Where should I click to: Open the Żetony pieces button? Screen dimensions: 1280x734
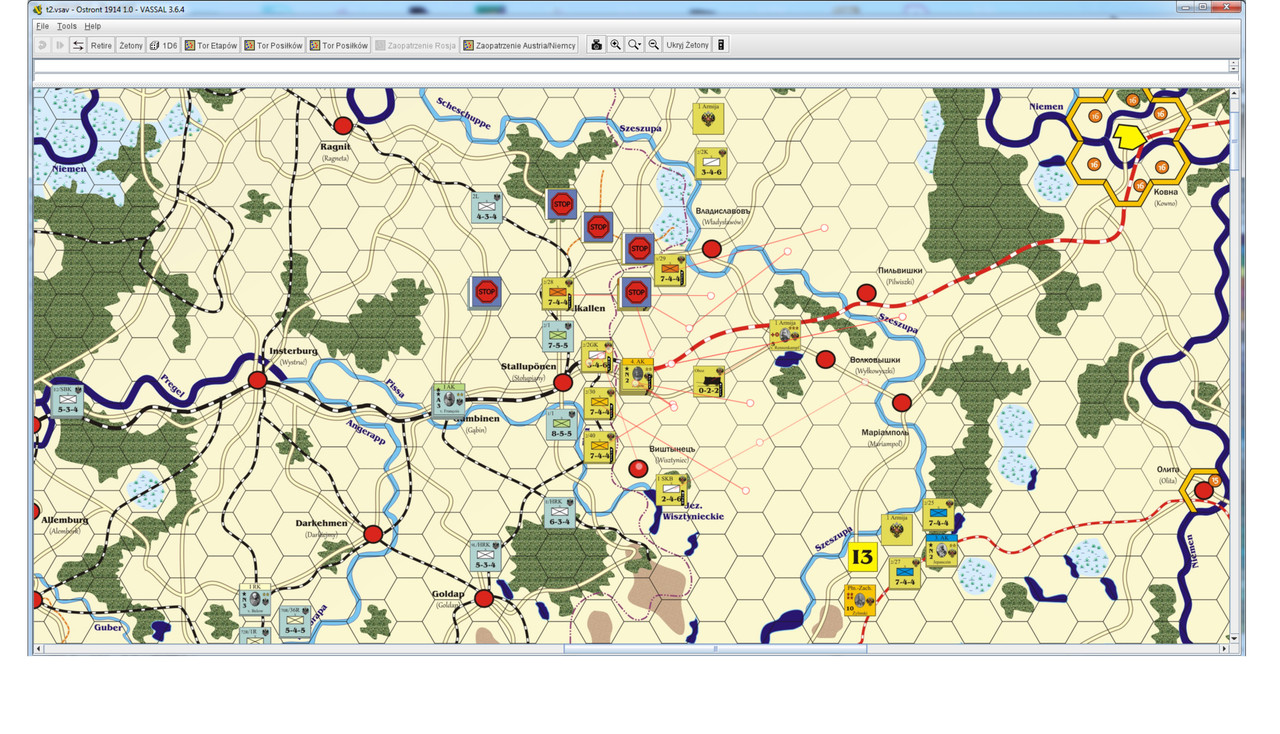[x=131, y=45]
